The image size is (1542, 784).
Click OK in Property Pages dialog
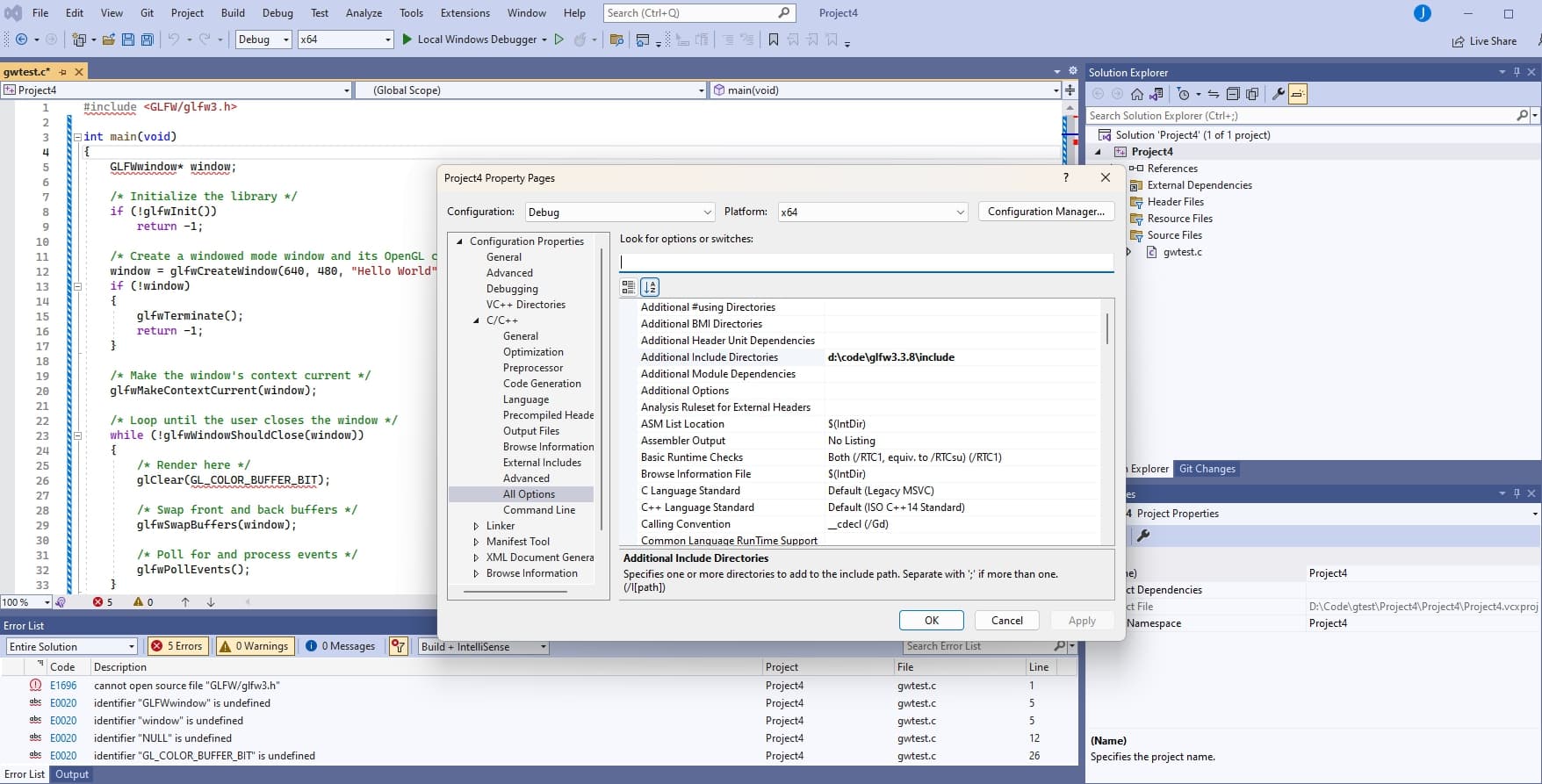point(932,620)
